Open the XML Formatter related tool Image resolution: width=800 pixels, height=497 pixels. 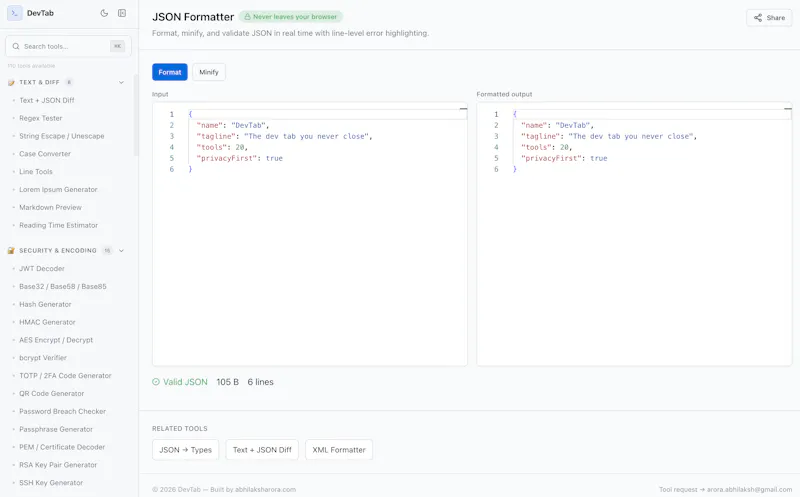point(339,450)
